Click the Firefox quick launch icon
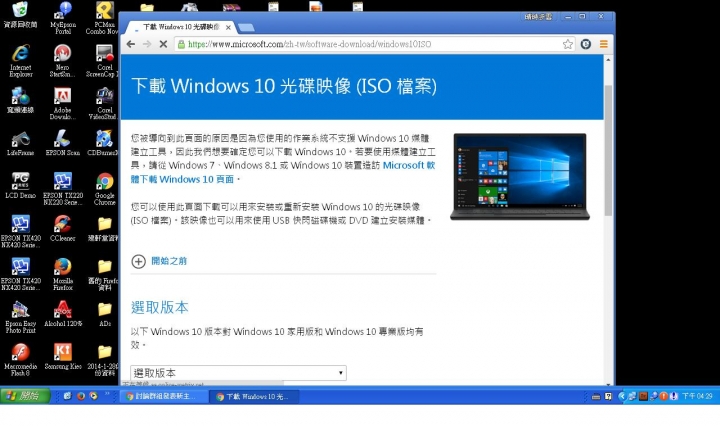Viewport: 720px width, 426px height. pos(81,396)
